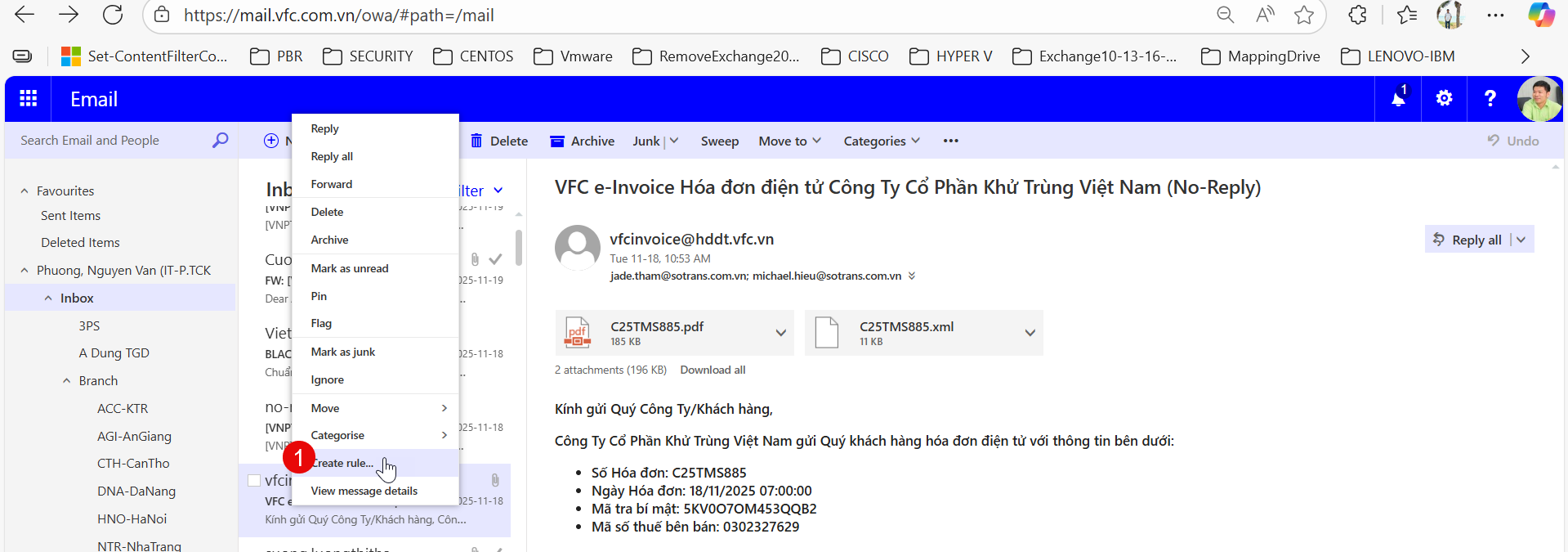Click the Archive toolbar icon
This screenshot has height=552, width=1568.
pos(557,141)
